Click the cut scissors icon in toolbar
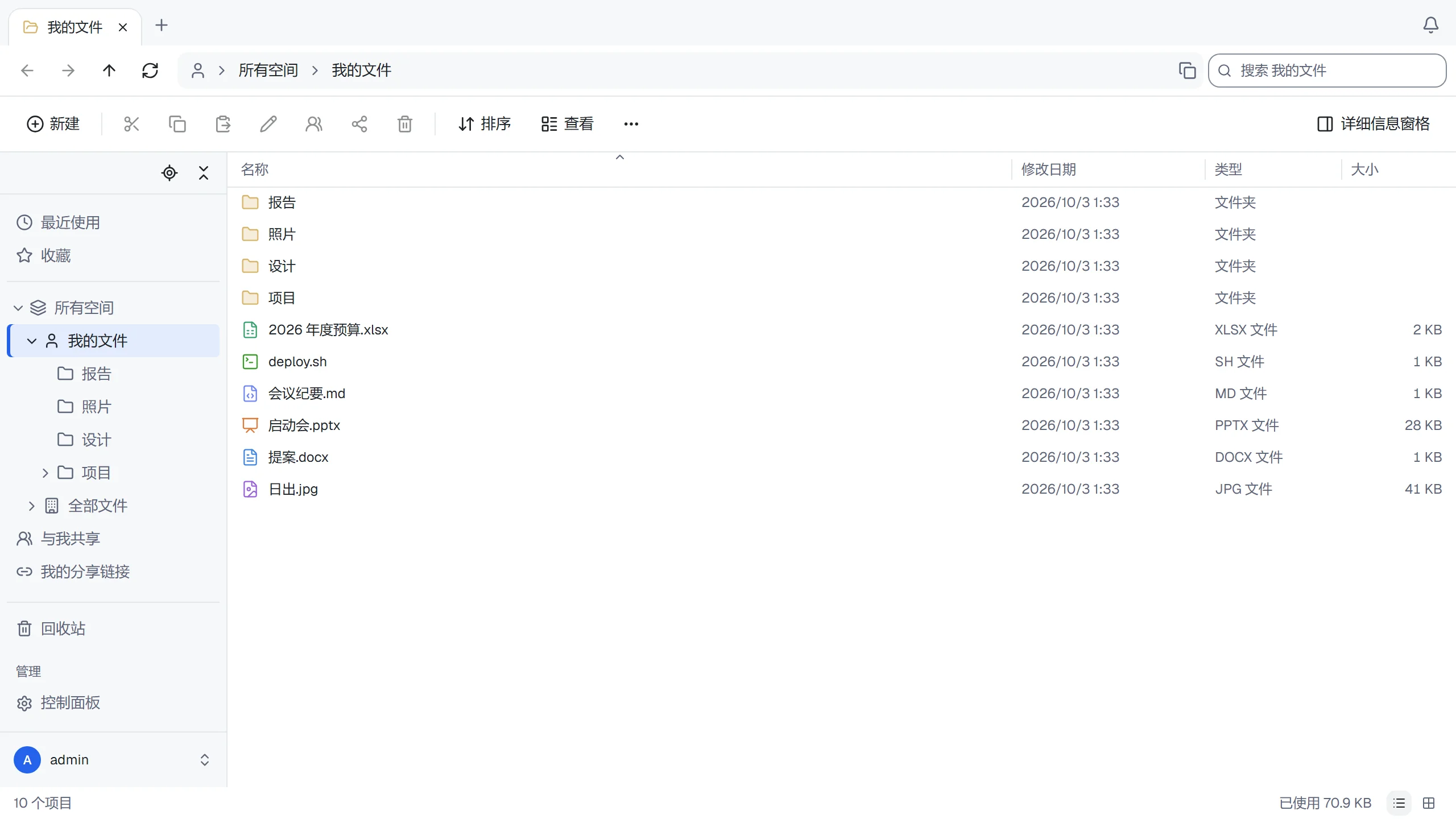This screenshot has height=819, width=1456. 131,124
